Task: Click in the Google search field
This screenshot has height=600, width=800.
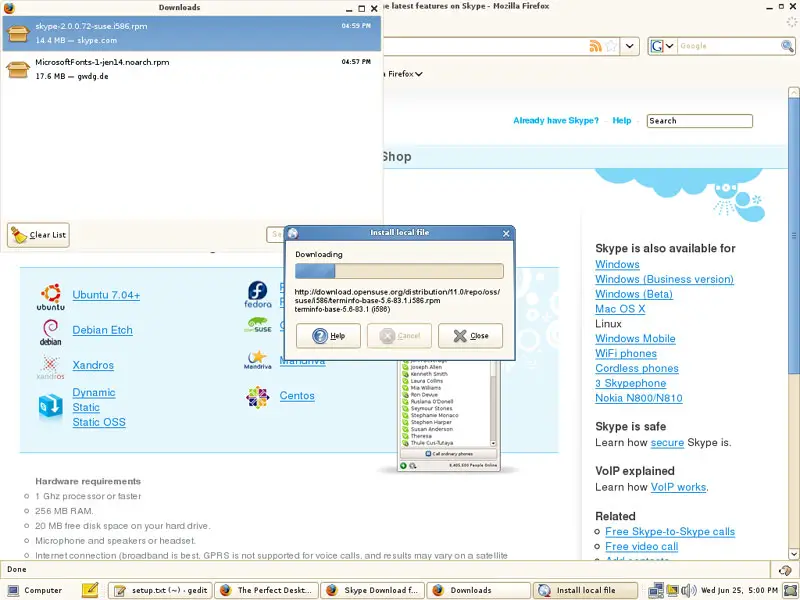Action: (729, 46)
